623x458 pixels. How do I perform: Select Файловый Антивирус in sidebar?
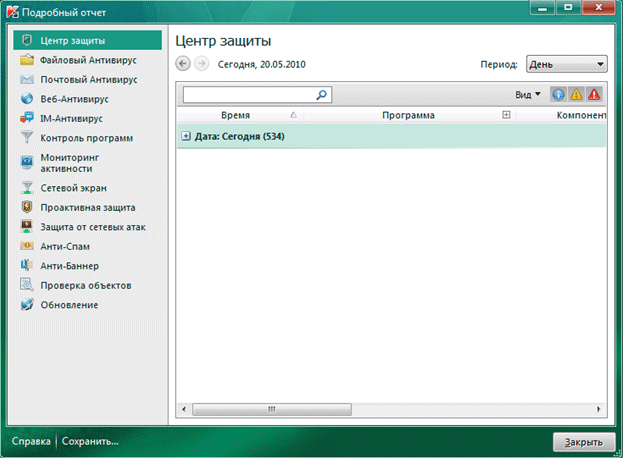tap(88, 60)
